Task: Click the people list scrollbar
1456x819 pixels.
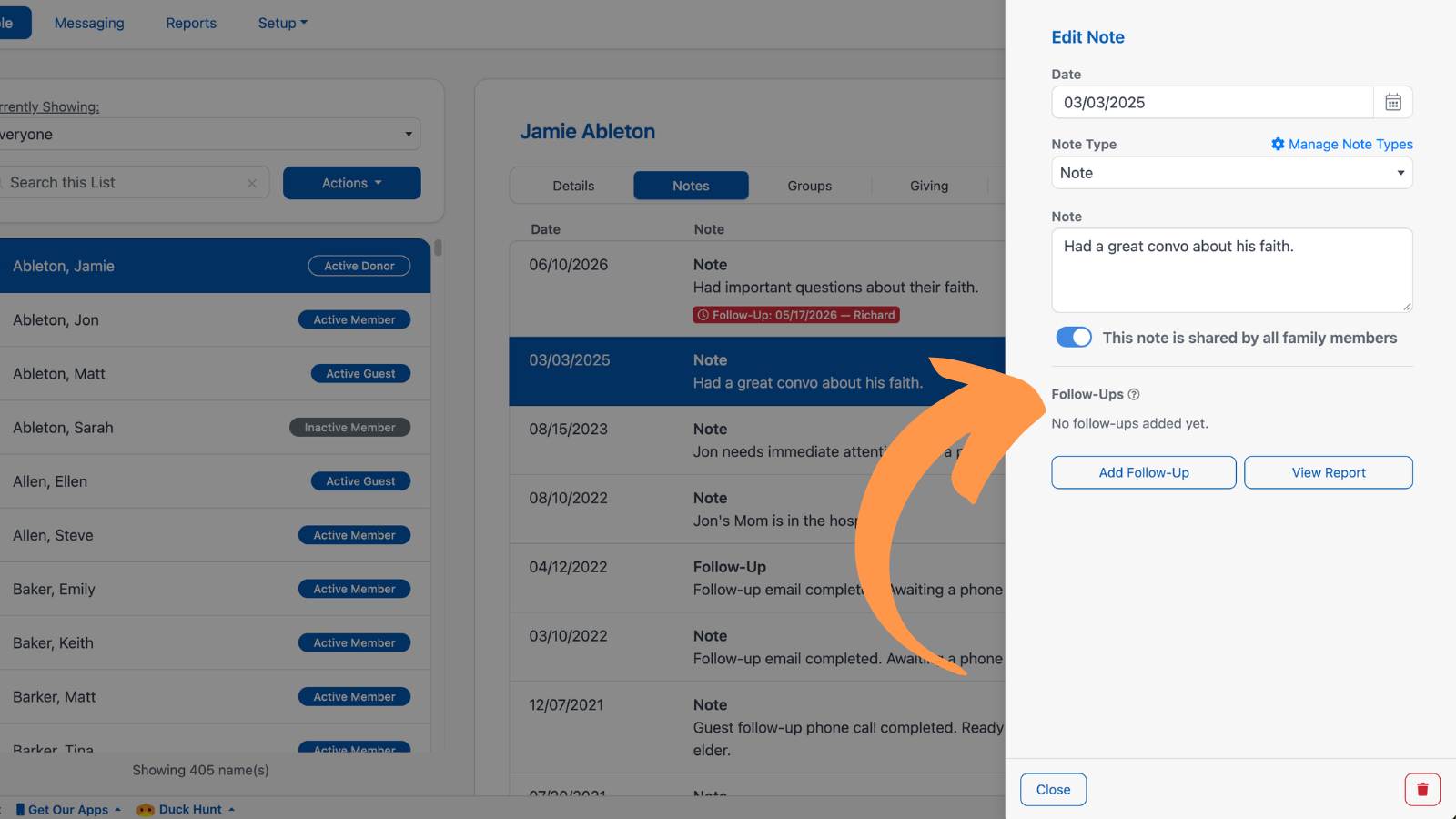Action: coord(438,248)
